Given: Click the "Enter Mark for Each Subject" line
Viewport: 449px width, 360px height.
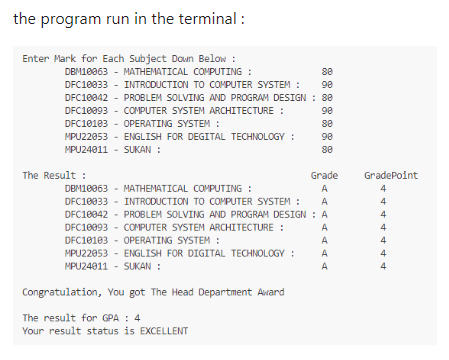Looking at the screenshot, I should [129, 59].
